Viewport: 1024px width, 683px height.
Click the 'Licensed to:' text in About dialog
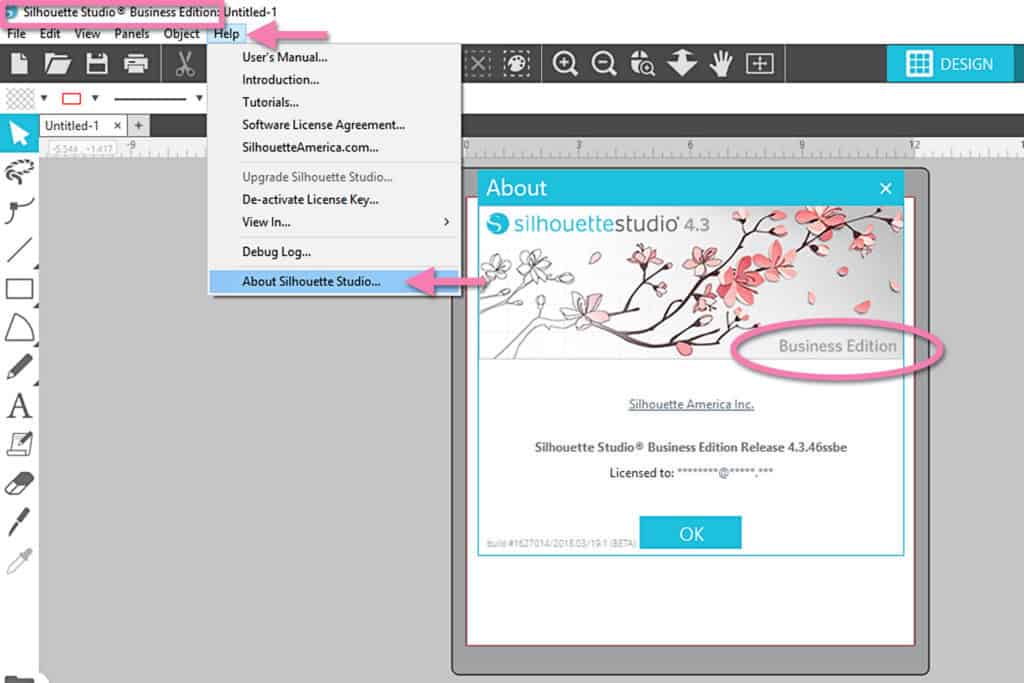[641, 473]
